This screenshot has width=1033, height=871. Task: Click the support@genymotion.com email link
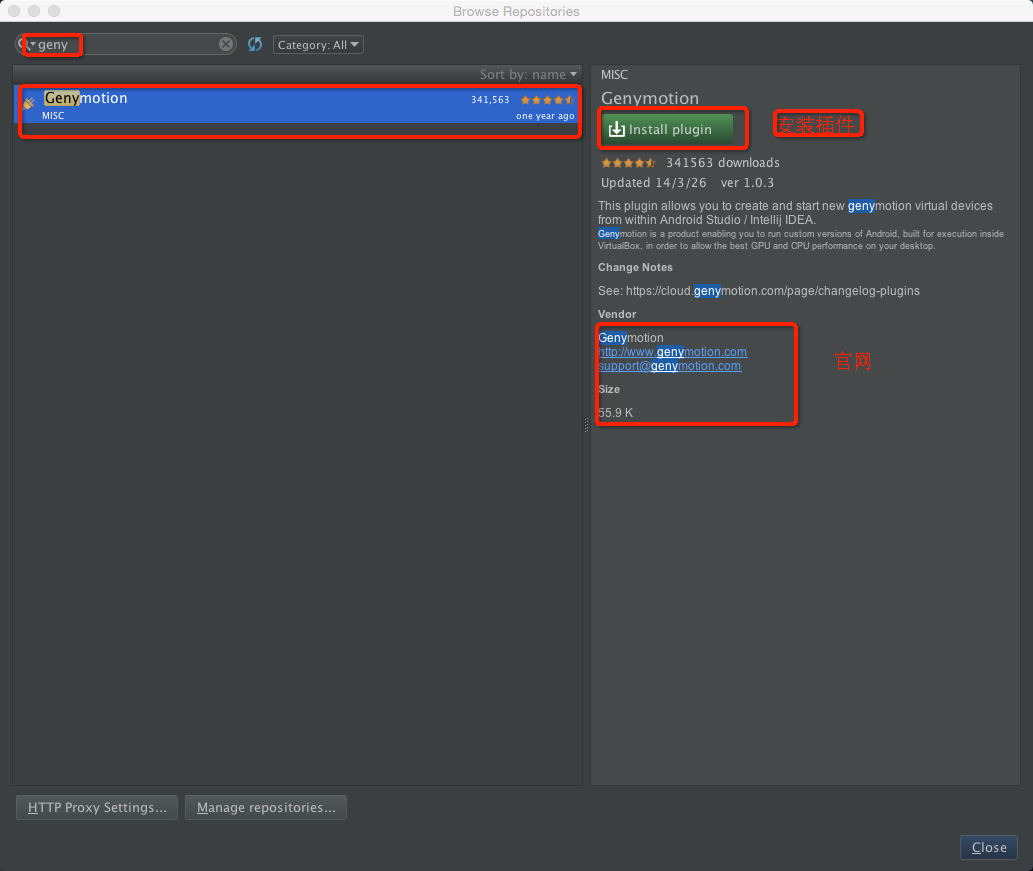click(669, 366)
